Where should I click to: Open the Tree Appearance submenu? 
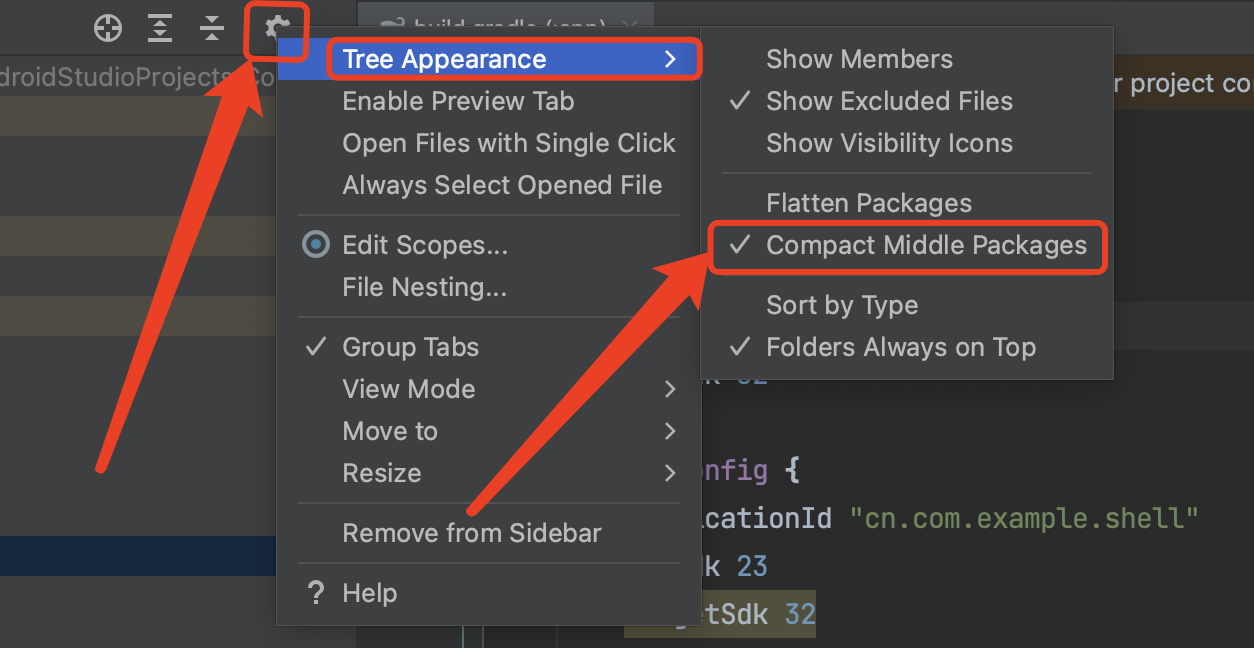[444, 59]
